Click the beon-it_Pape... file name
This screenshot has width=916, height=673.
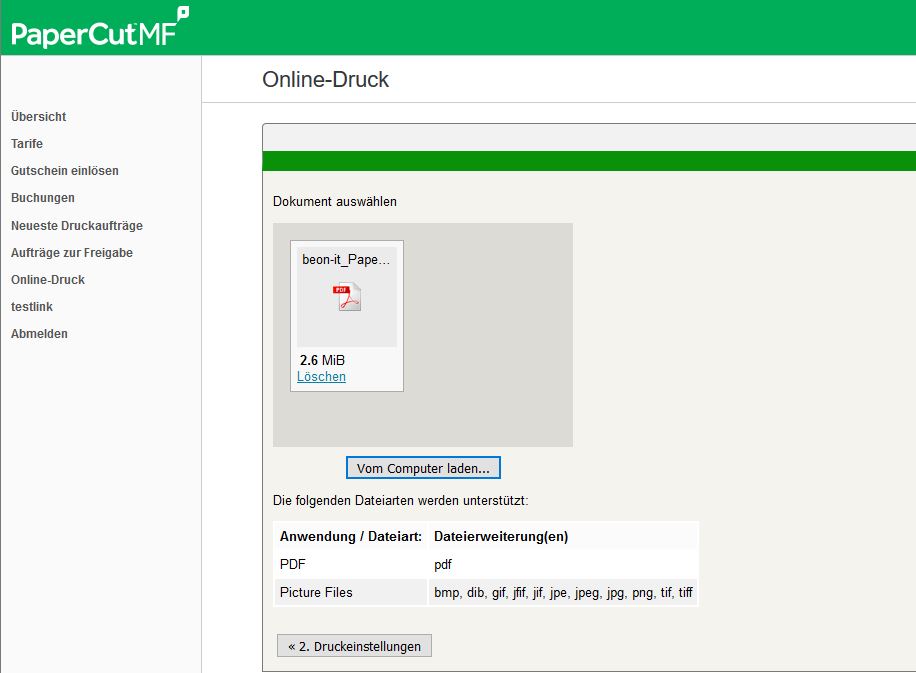346,259
